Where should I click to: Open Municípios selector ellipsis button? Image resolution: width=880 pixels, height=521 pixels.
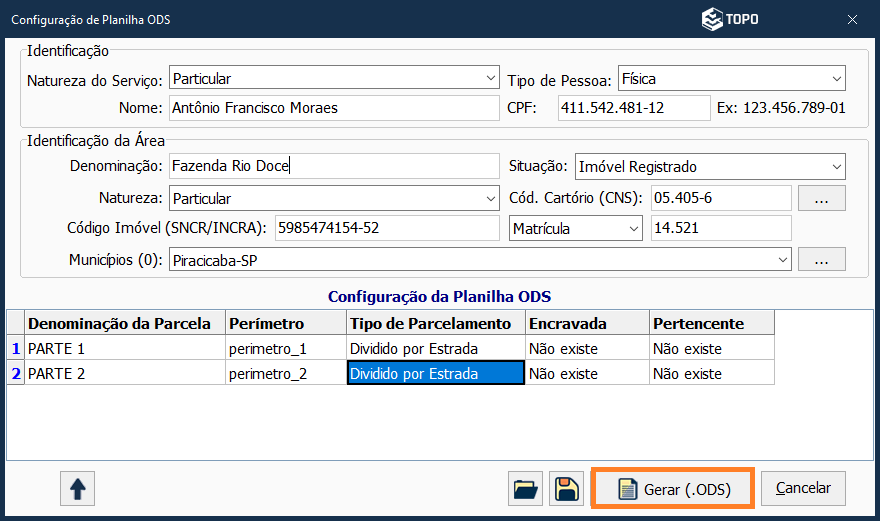click(x=822, y=259)
